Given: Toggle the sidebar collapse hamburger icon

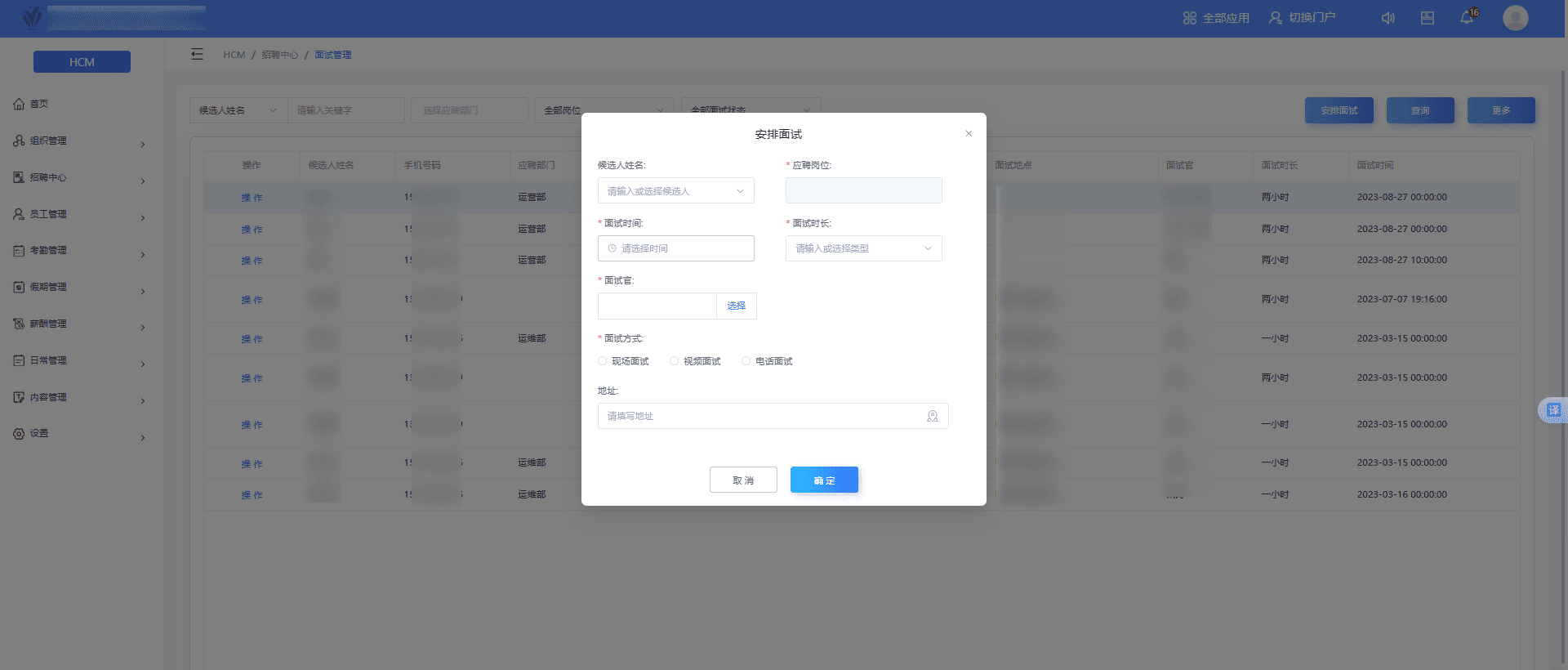Looking at the screenshot, I should point(197,54).
